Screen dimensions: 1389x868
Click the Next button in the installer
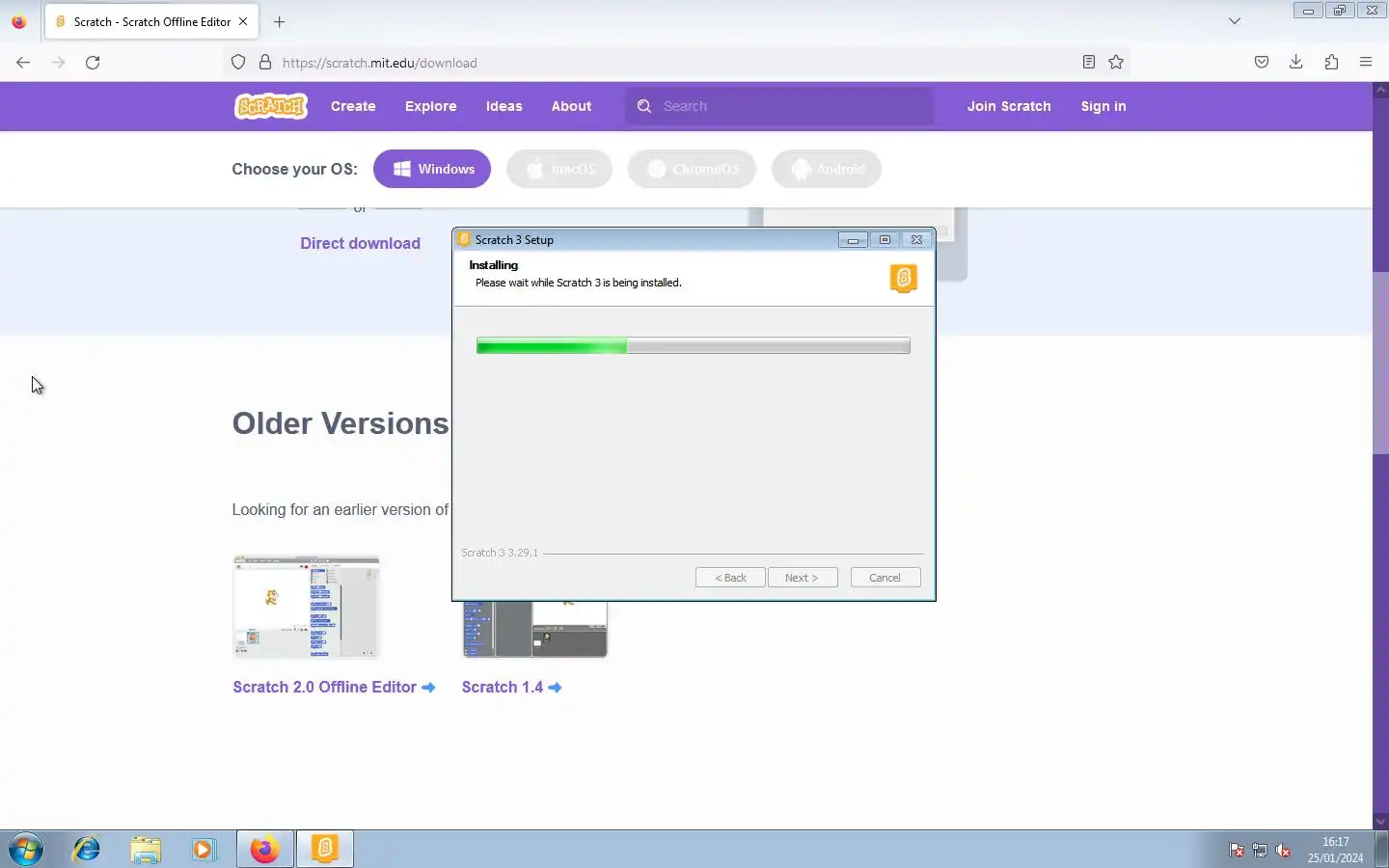click(x=802, y=578)
